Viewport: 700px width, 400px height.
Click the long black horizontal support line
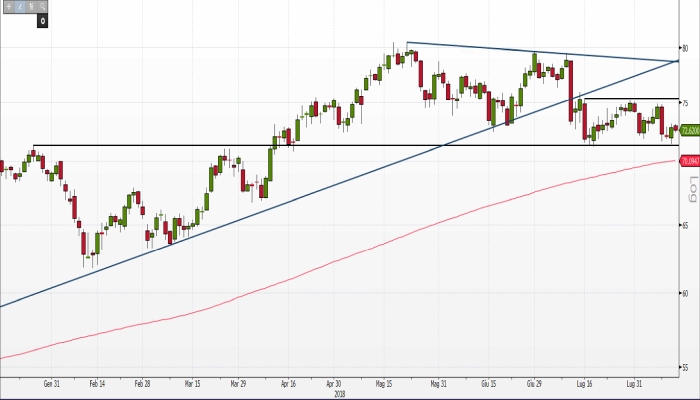click(x=150, y=146)
